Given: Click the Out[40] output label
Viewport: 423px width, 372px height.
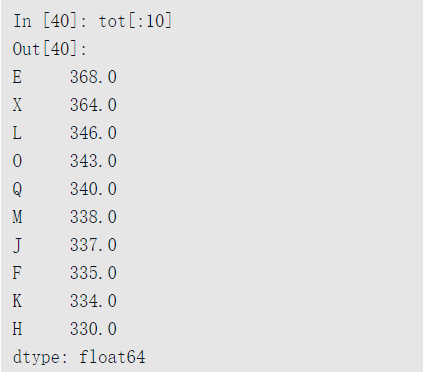Looking at the screenshot, I should coord(50,49).
